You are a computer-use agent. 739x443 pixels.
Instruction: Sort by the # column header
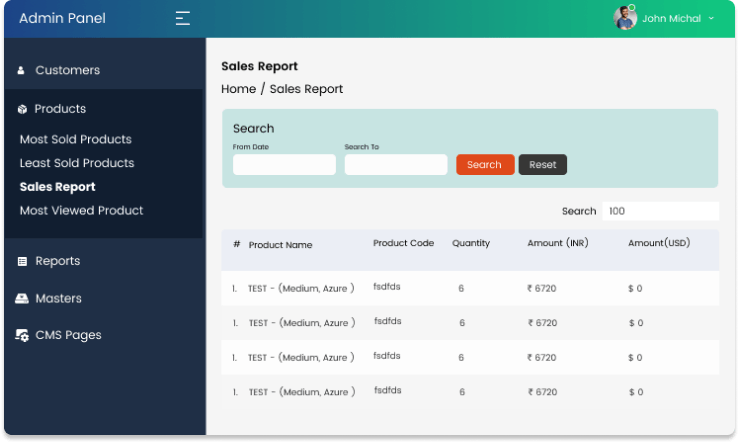[237, 244]
